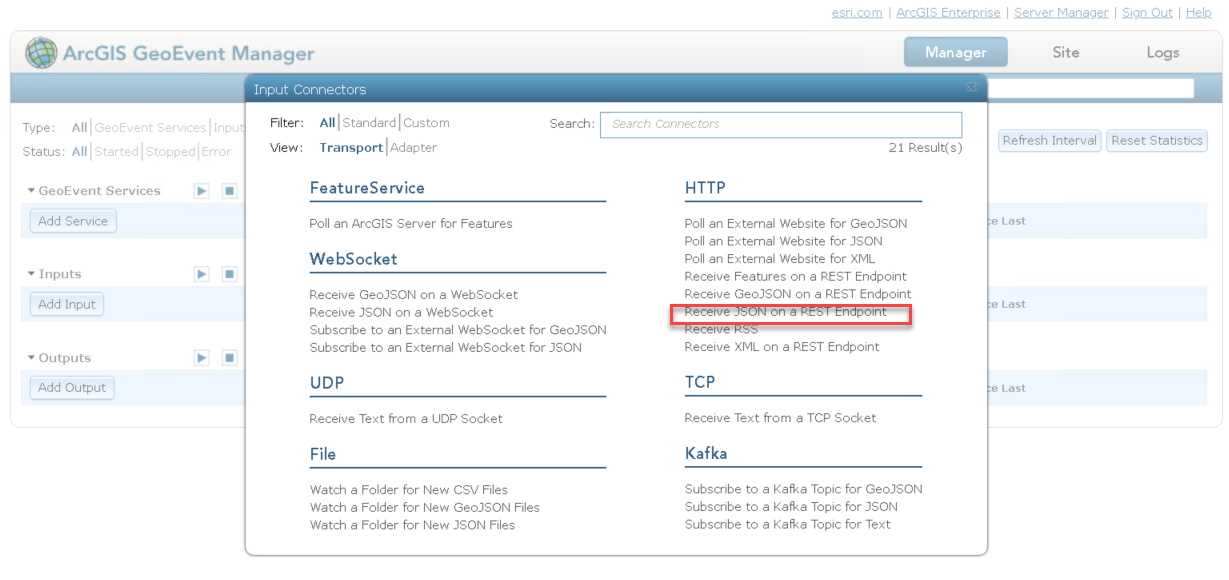
Task: Select Watch a Folder for New JSON Files
Action: point(412,524)
